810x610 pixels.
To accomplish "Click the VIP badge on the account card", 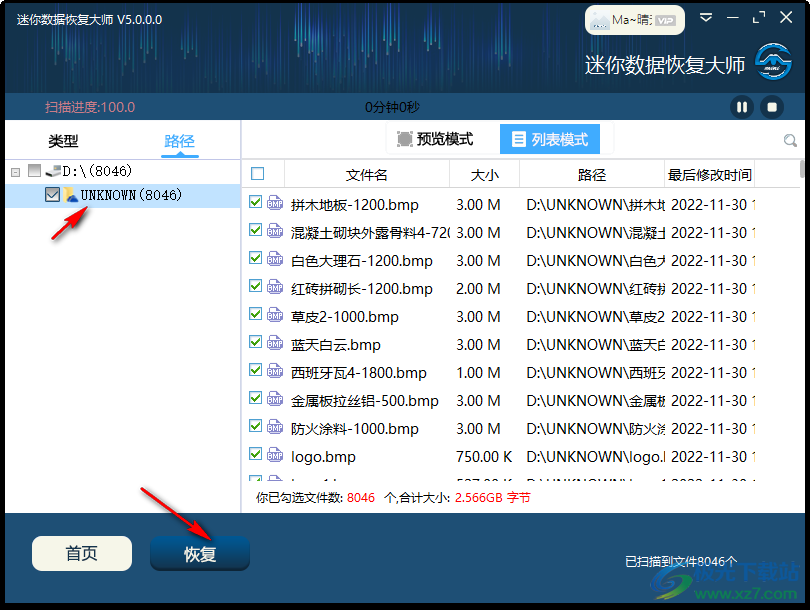I will pyautogui.click(x=666, y=19).
